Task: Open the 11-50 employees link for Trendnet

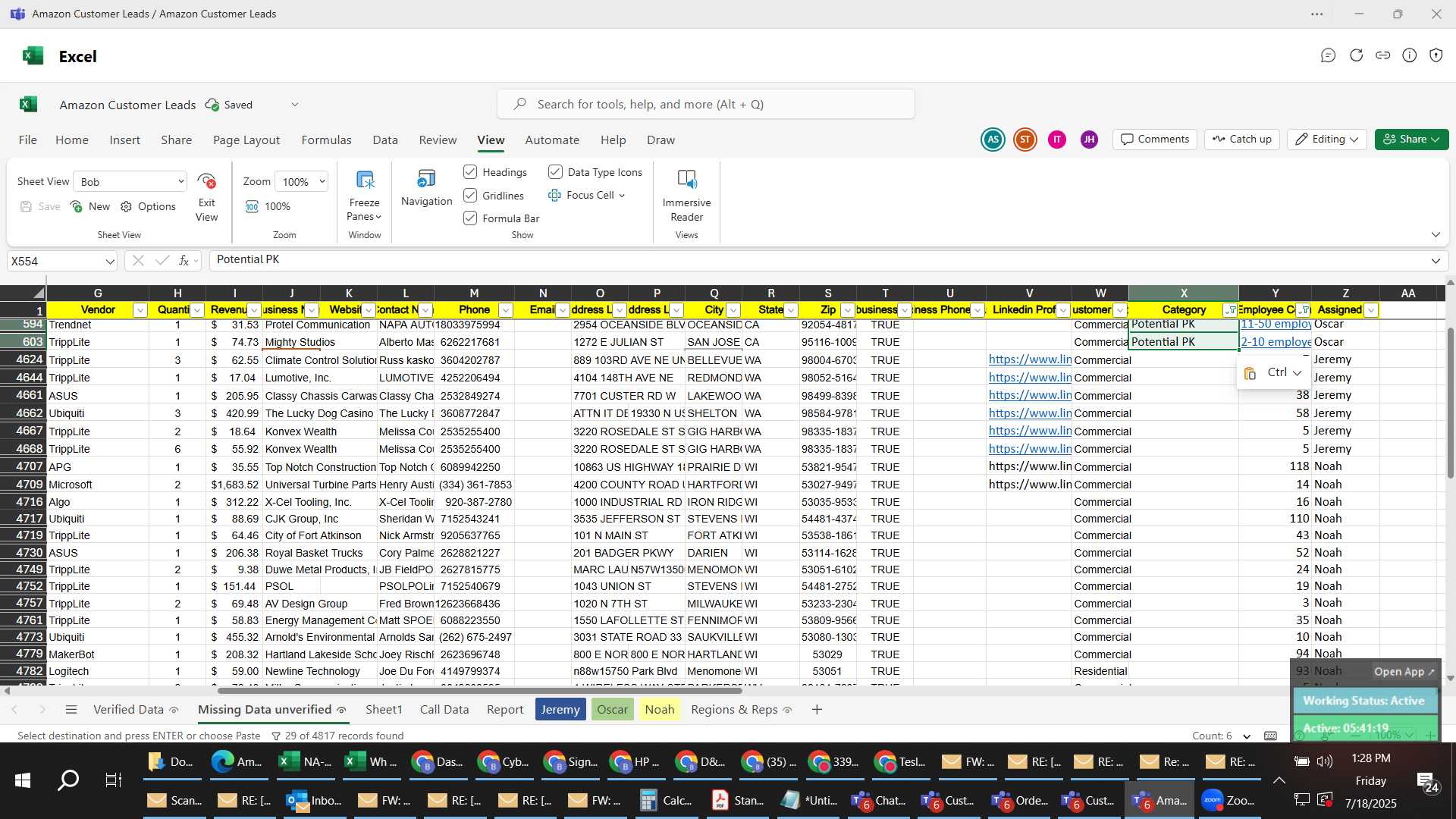Action: coord(1276,325)
